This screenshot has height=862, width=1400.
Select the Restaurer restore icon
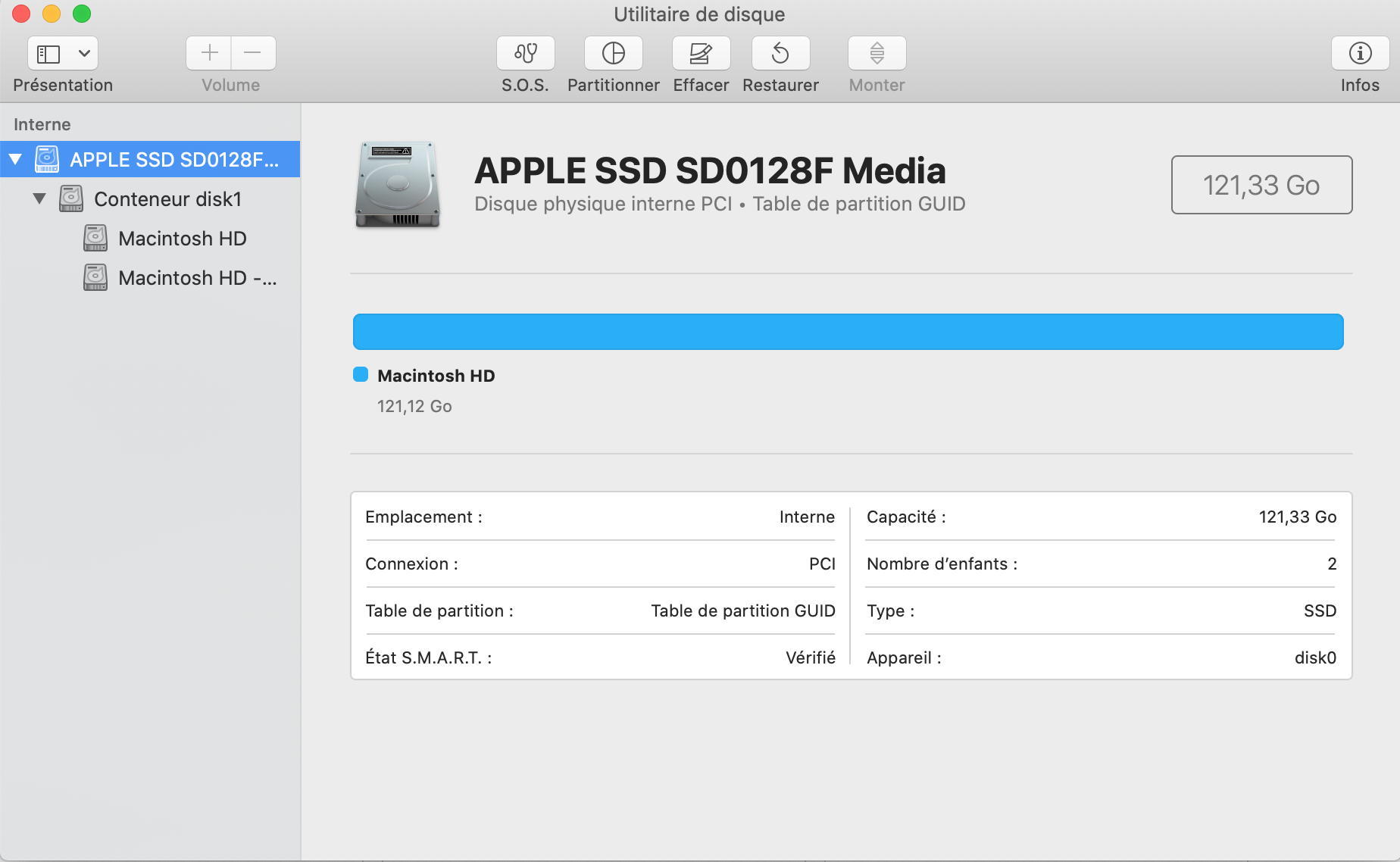(x=780, y=54)
